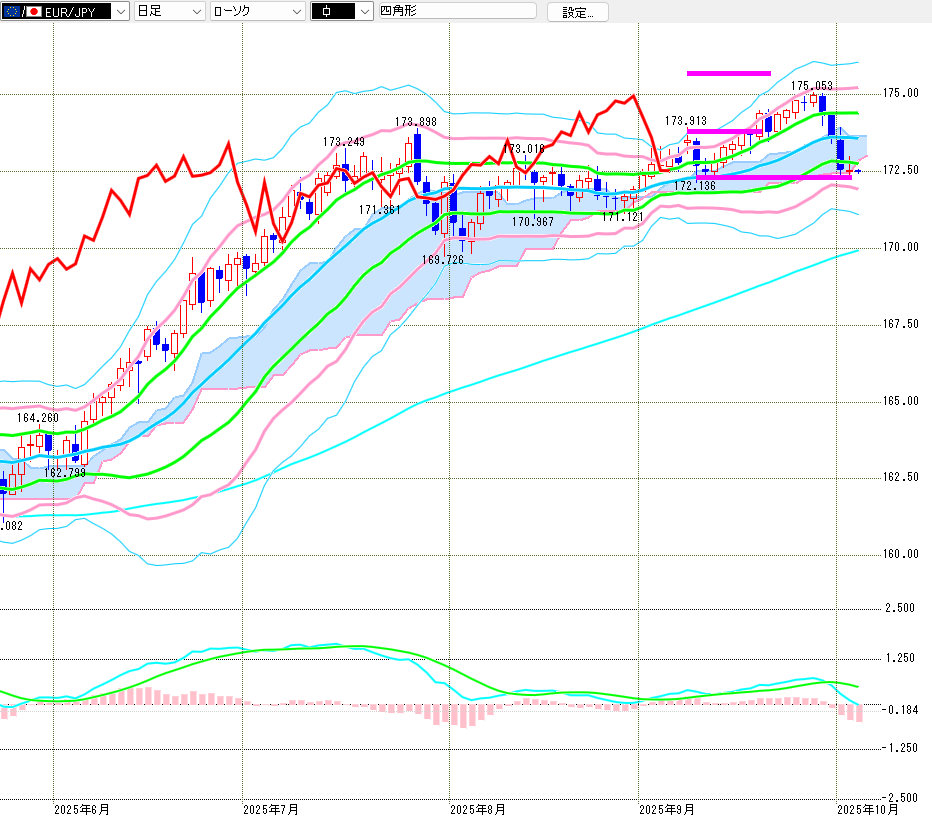This screenshot has height=817, width=932.
Task: Click the 2025年6月 date axis label
Action: tap(82, 807)
